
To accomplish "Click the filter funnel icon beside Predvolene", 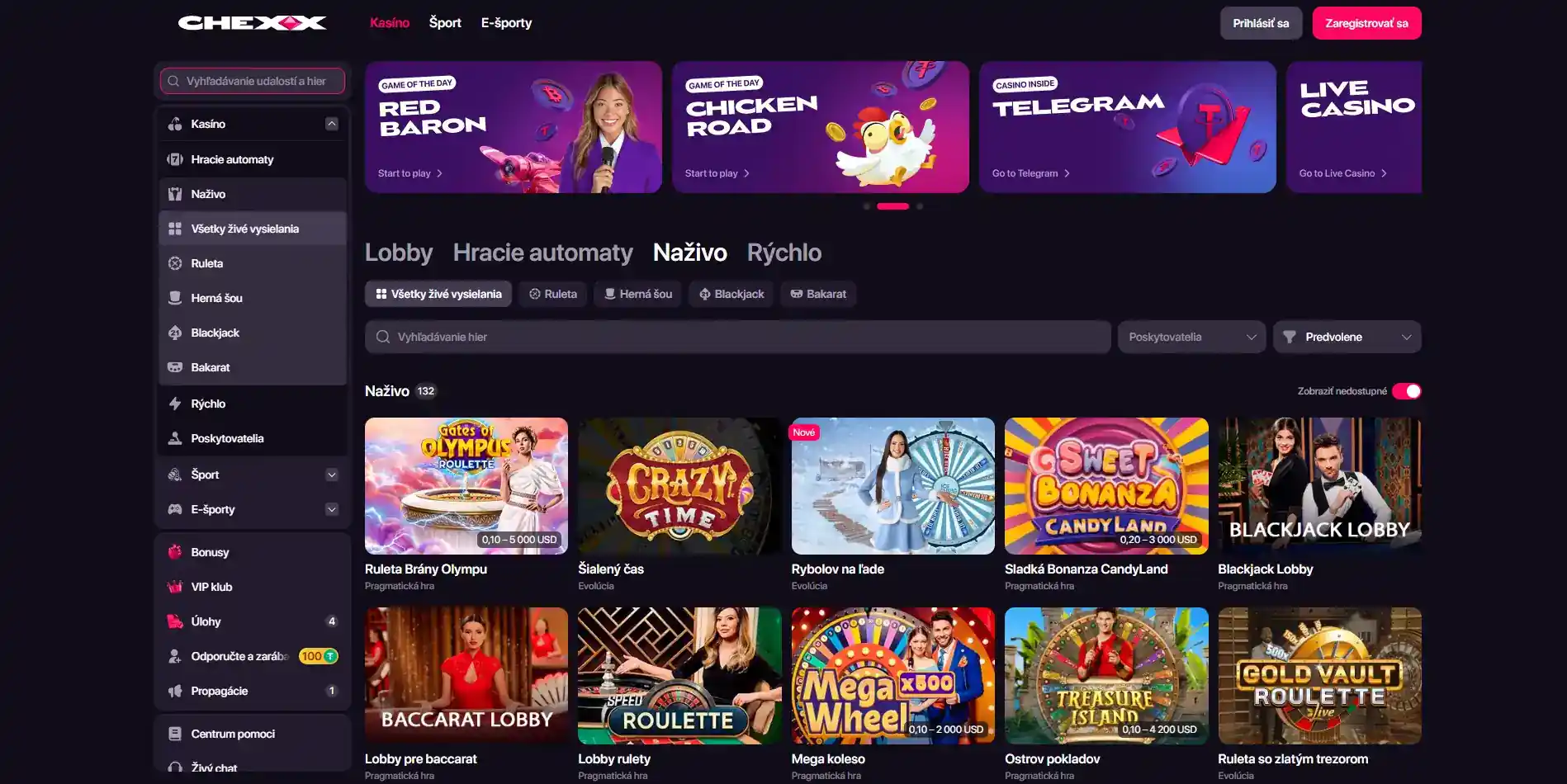I will [x=1290, y=337].
